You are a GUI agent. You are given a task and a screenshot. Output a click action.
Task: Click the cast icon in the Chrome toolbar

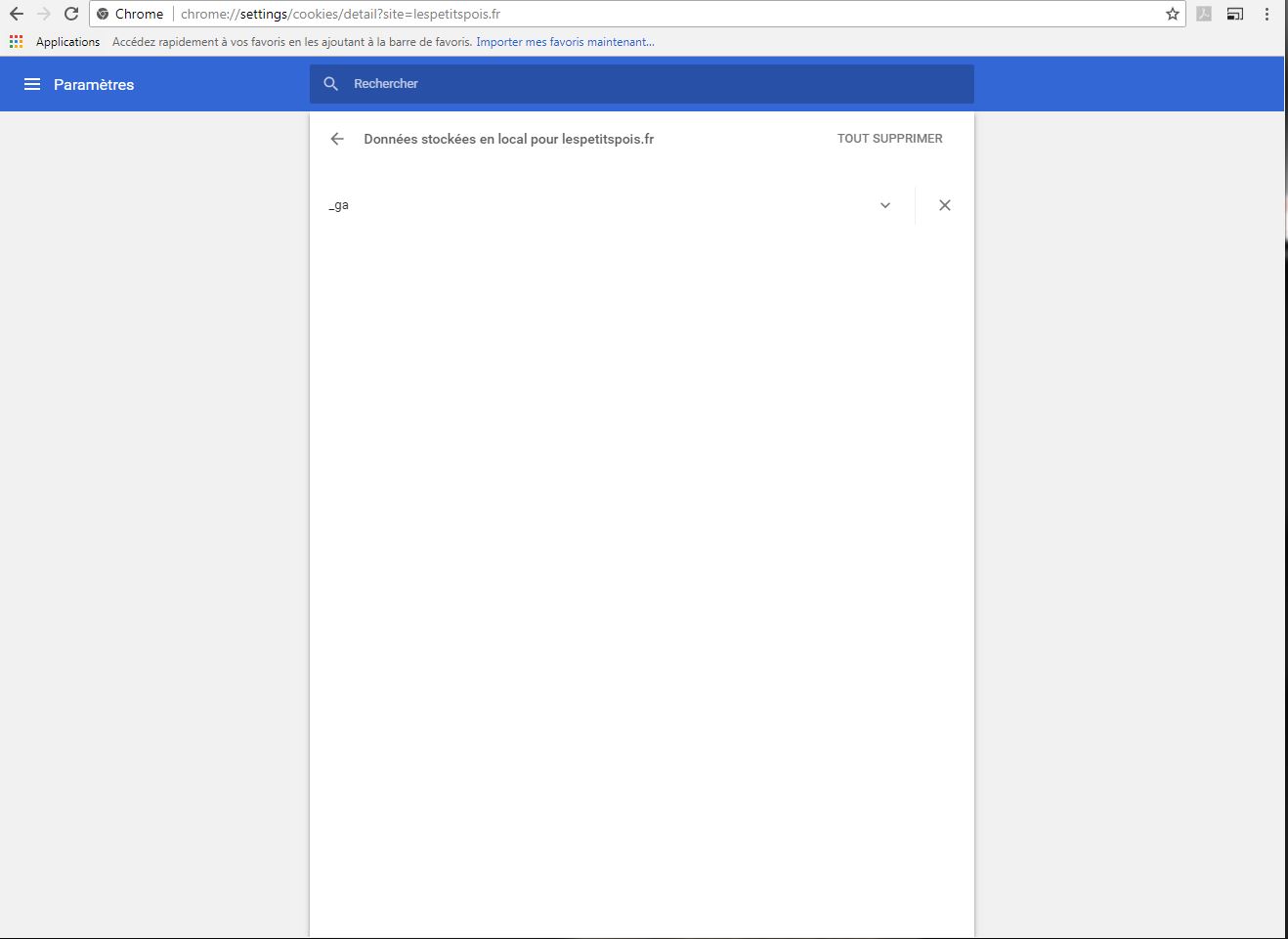1235,14
